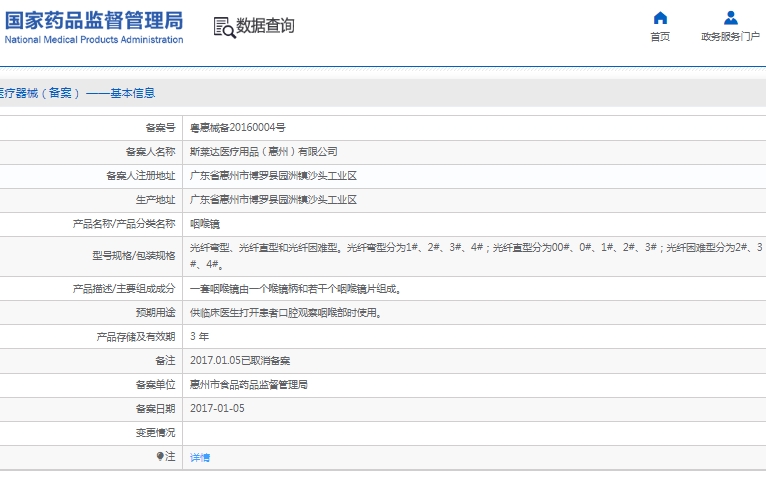
Task: Click the 型号规格/包装规格 label
Action: point(133,255)
